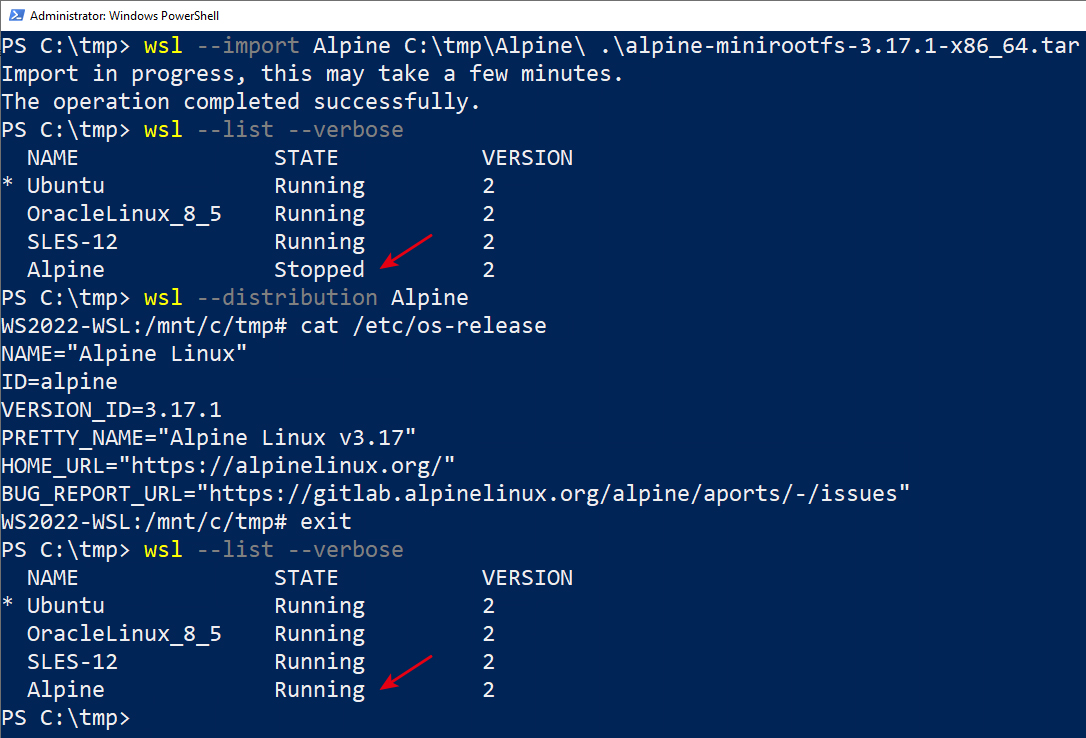This screenshot has width=1086, height=738.
Task: Click the first NAME column header
Action: pos(53,158)
